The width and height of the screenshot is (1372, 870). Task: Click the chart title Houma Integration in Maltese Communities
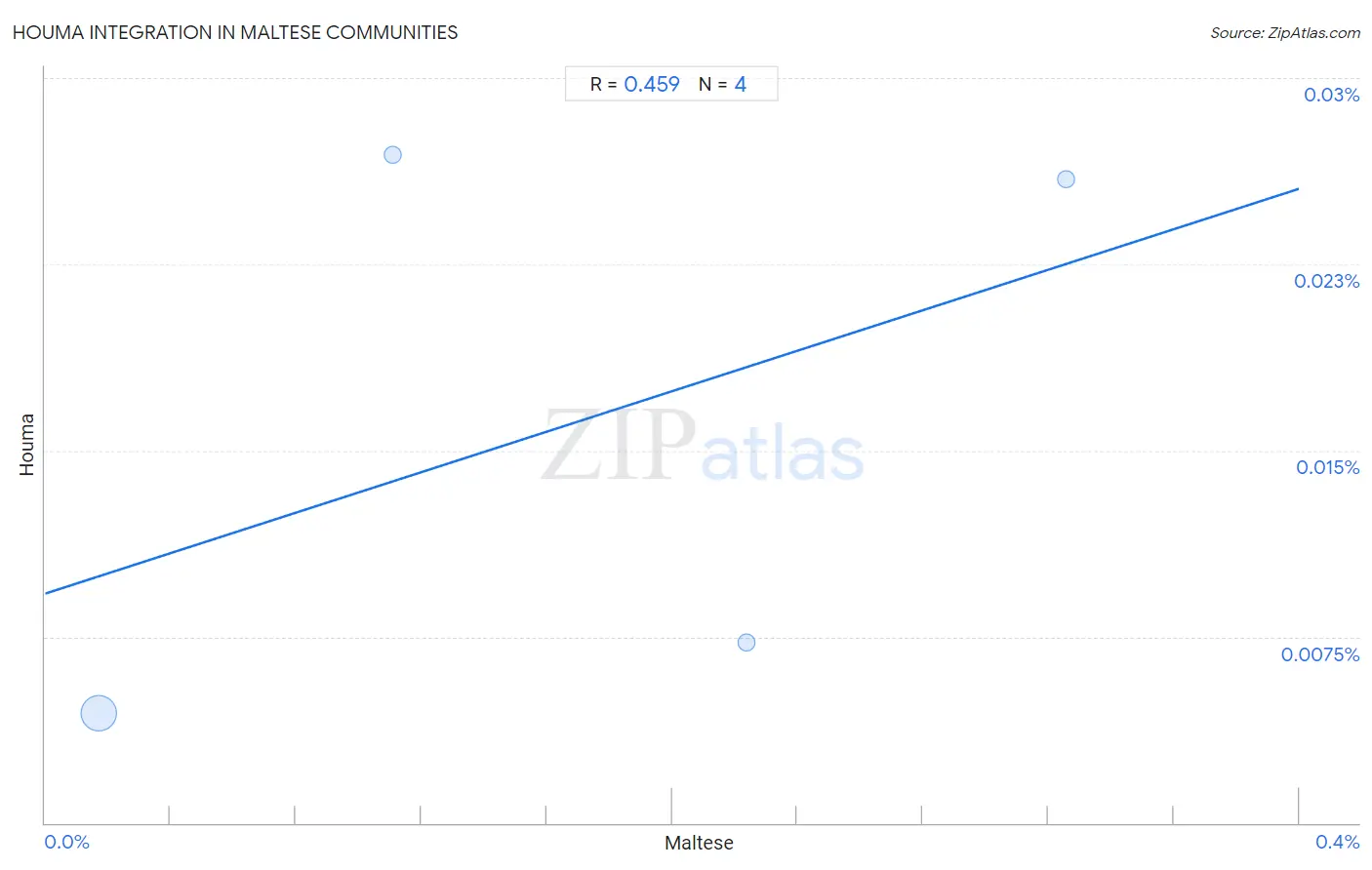(x=235, y=32)
